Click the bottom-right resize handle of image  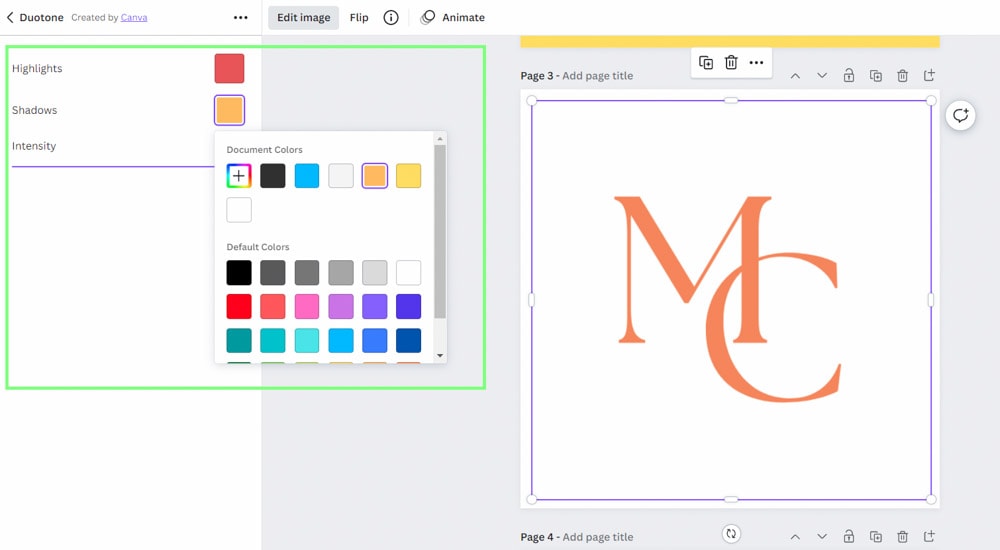coord(931,500)
